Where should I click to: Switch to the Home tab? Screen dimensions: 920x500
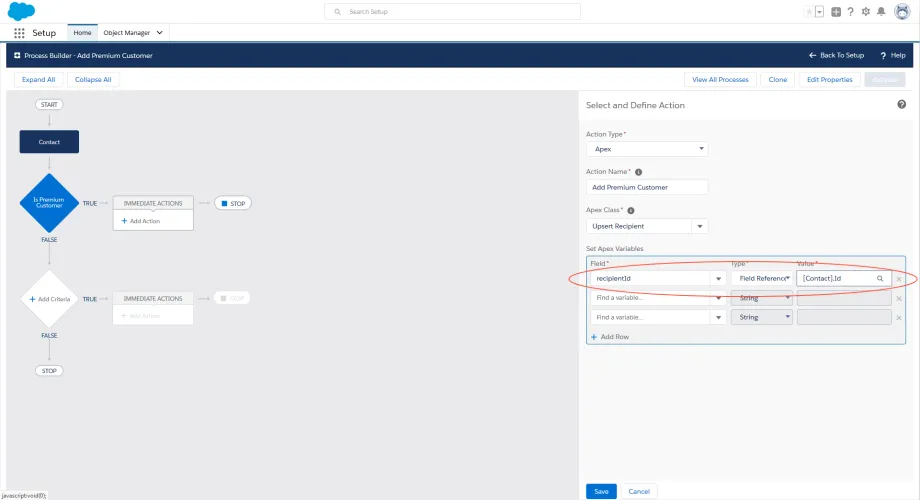pyautogui.click(x=82, y=33)
